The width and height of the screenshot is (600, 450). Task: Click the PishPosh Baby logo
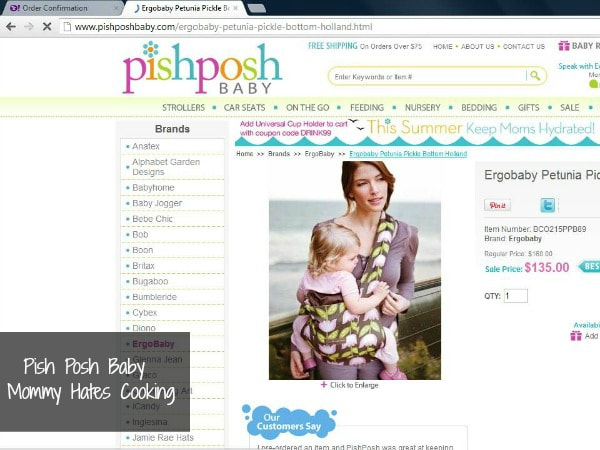(x=202, y=68)
